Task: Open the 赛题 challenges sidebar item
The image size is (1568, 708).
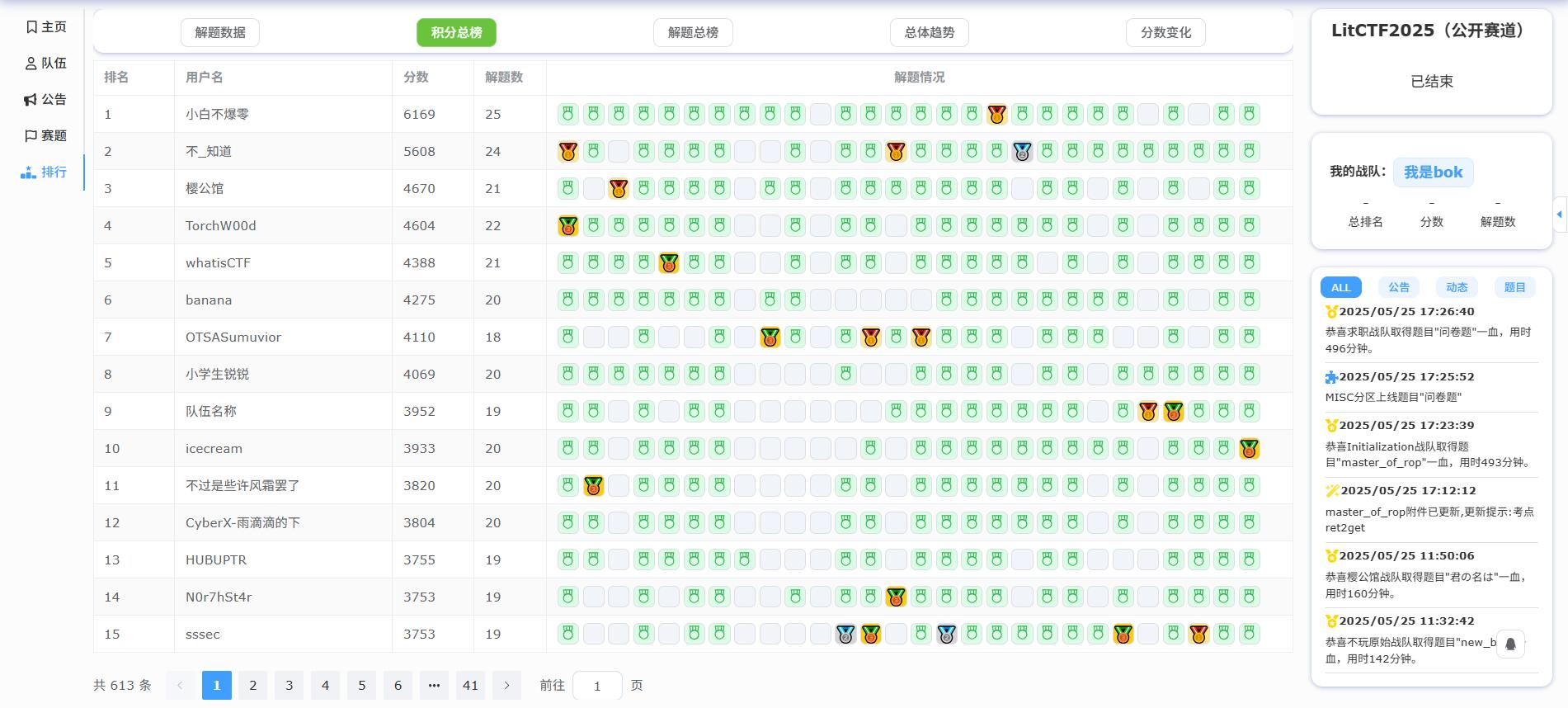Action: (46, 136)
